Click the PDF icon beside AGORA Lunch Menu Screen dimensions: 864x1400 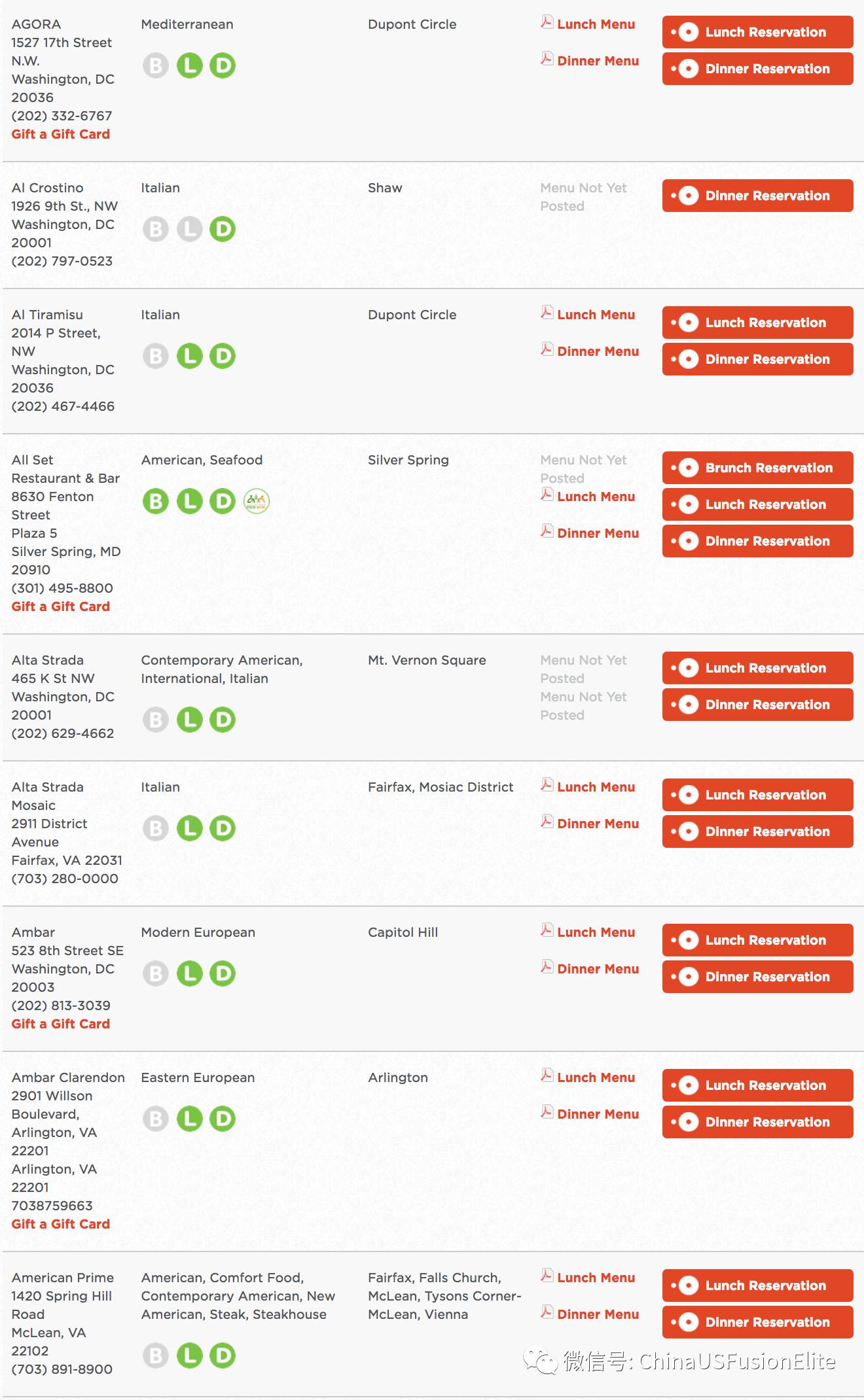coord(547,22)
